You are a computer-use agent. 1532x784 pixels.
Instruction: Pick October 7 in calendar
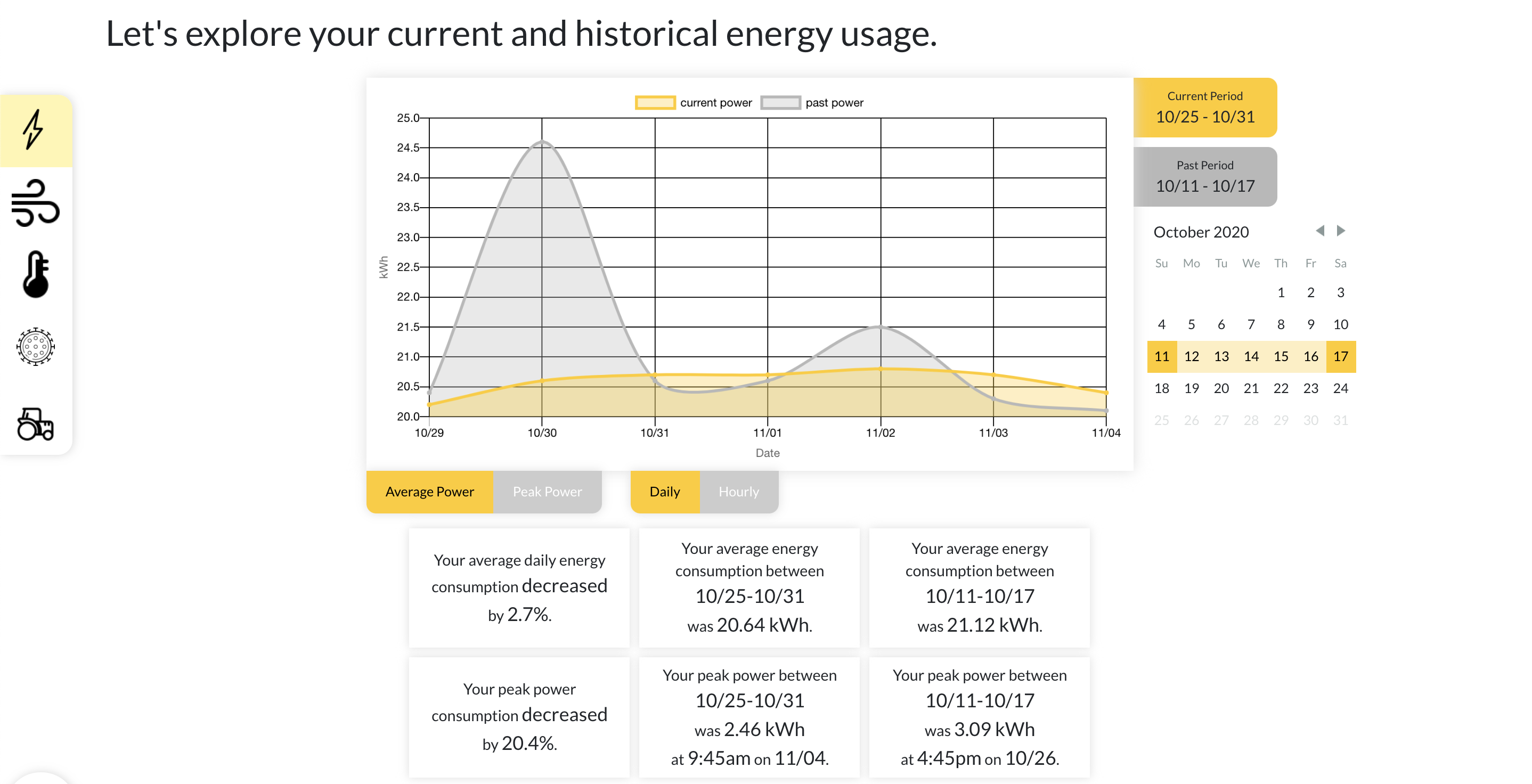[1251, 324]
